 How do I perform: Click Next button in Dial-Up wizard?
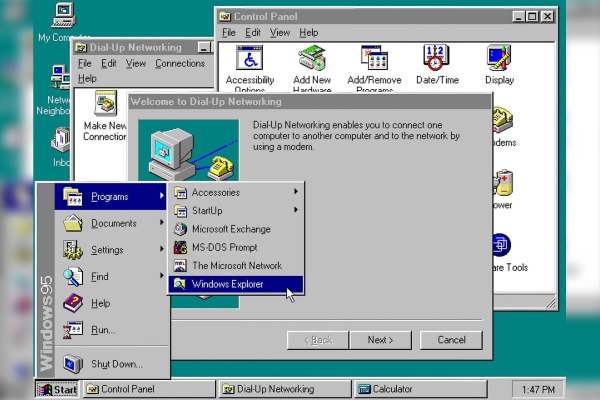tap(380, 340)
